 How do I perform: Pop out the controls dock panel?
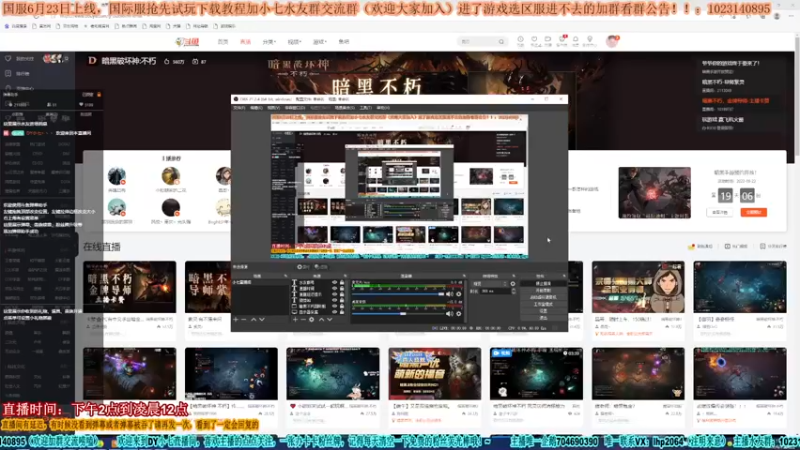click(x=564, y=276)
